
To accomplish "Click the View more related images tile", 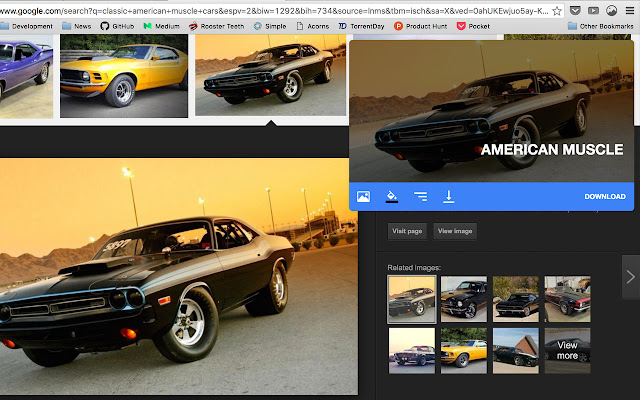I will point(567,351).
